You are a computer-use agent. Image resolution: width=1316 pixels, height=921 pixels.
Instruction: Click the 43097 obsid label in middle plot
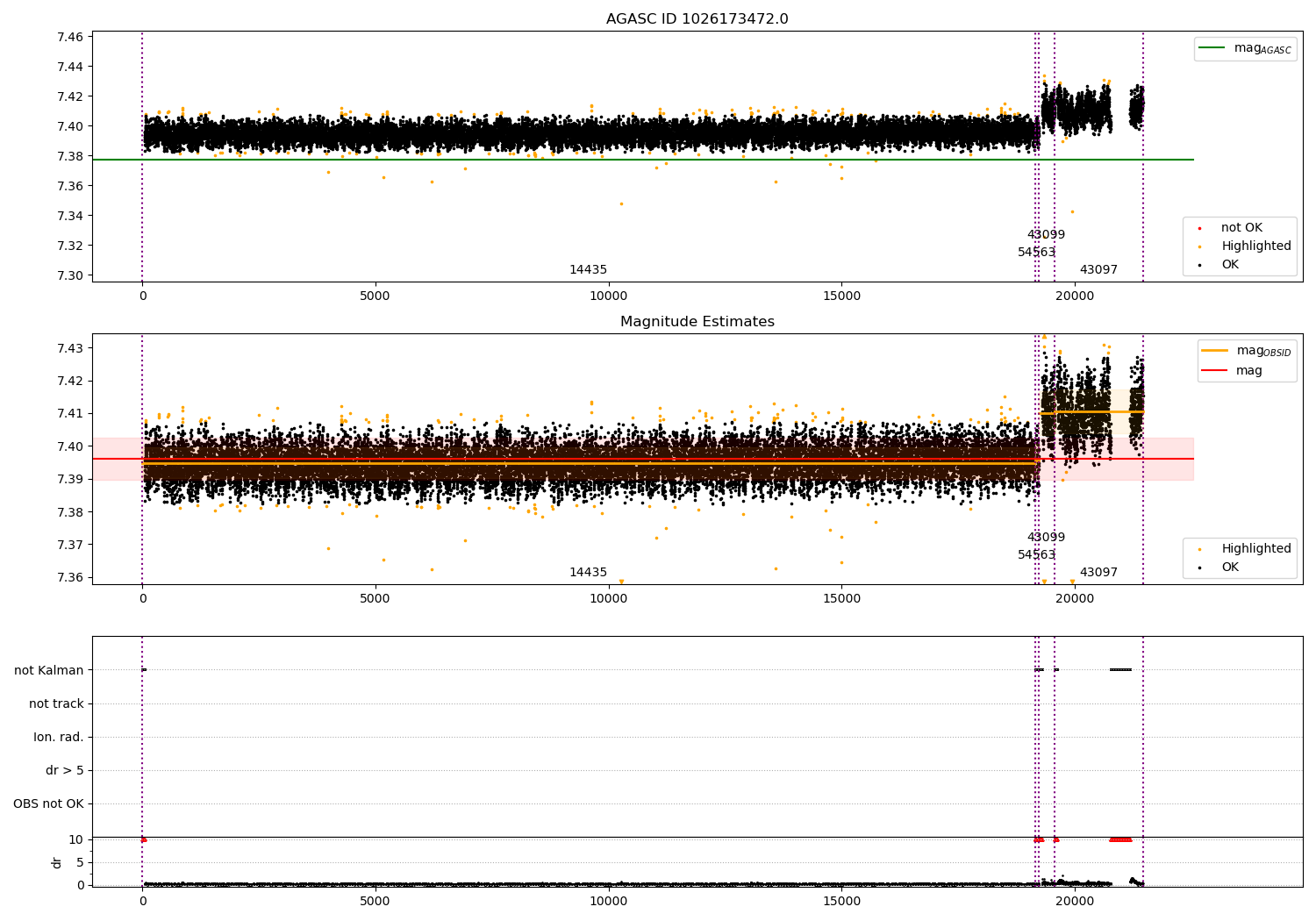click(x=1098, y=573)
